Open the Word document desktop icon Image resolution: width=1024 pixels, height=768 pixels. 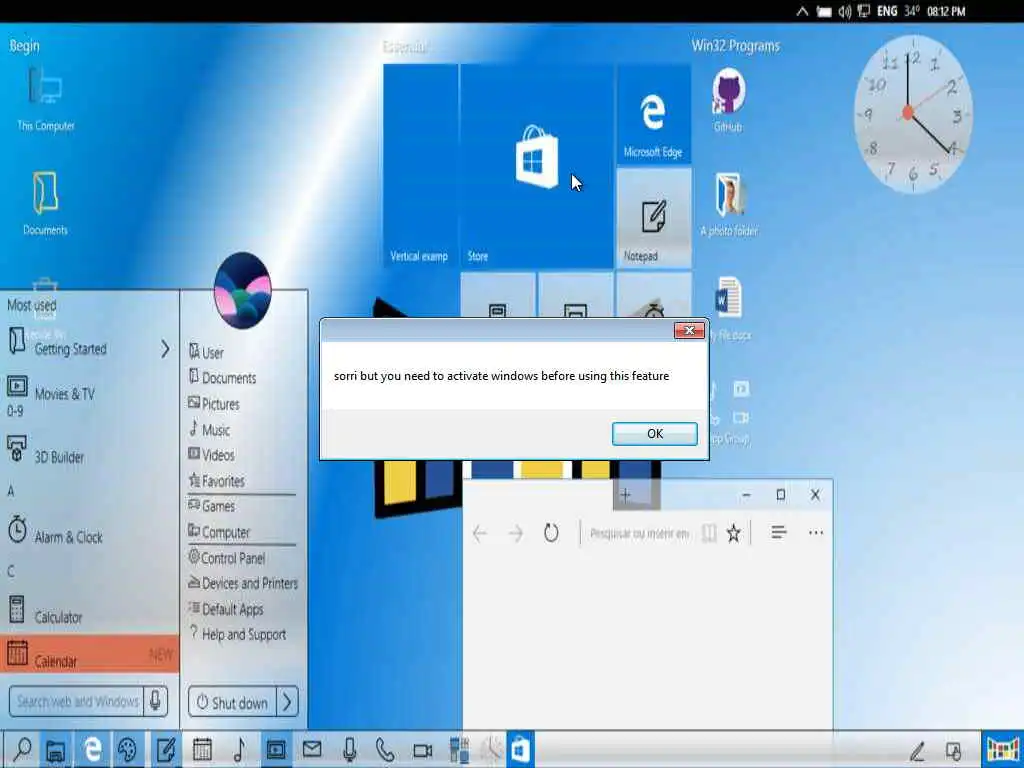728,297
